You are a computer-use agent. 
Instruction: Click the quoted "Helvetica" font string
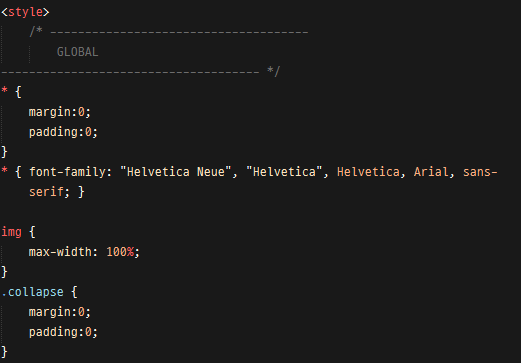pos(284,172)
